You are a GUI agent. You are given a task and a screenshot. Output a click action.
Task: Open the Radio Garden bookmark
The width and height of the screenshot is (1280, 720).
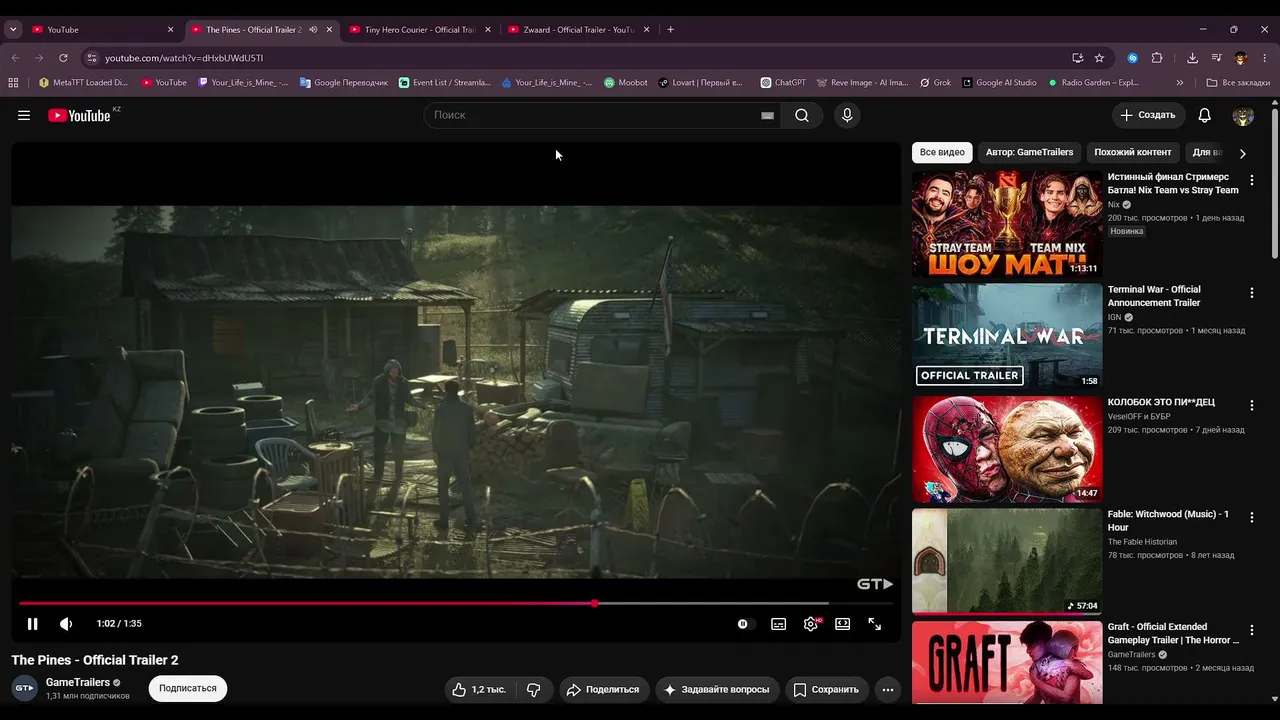point(1093,83)
